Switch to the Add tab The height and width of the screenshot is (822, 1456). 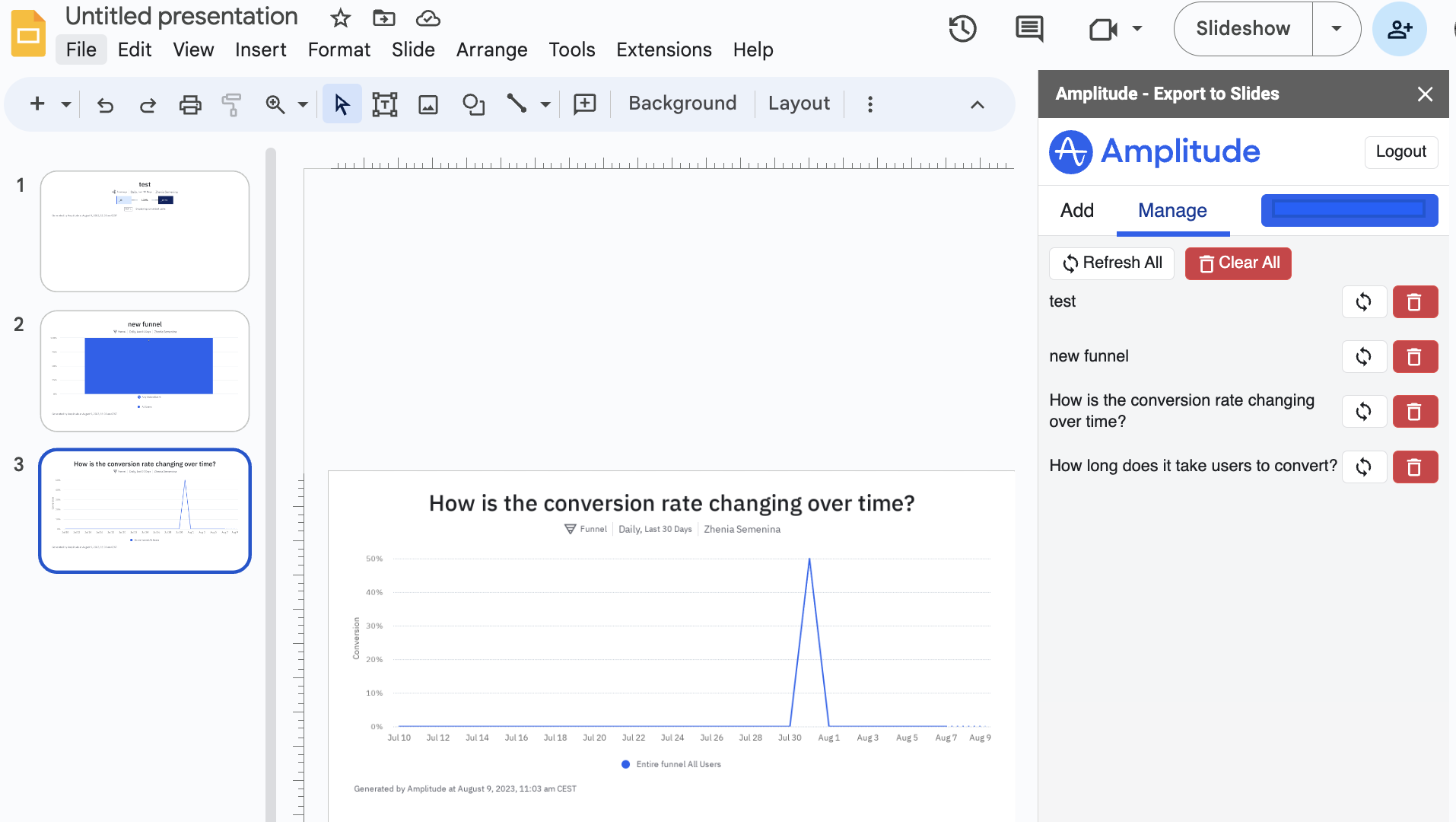[x=1076, y=211]
